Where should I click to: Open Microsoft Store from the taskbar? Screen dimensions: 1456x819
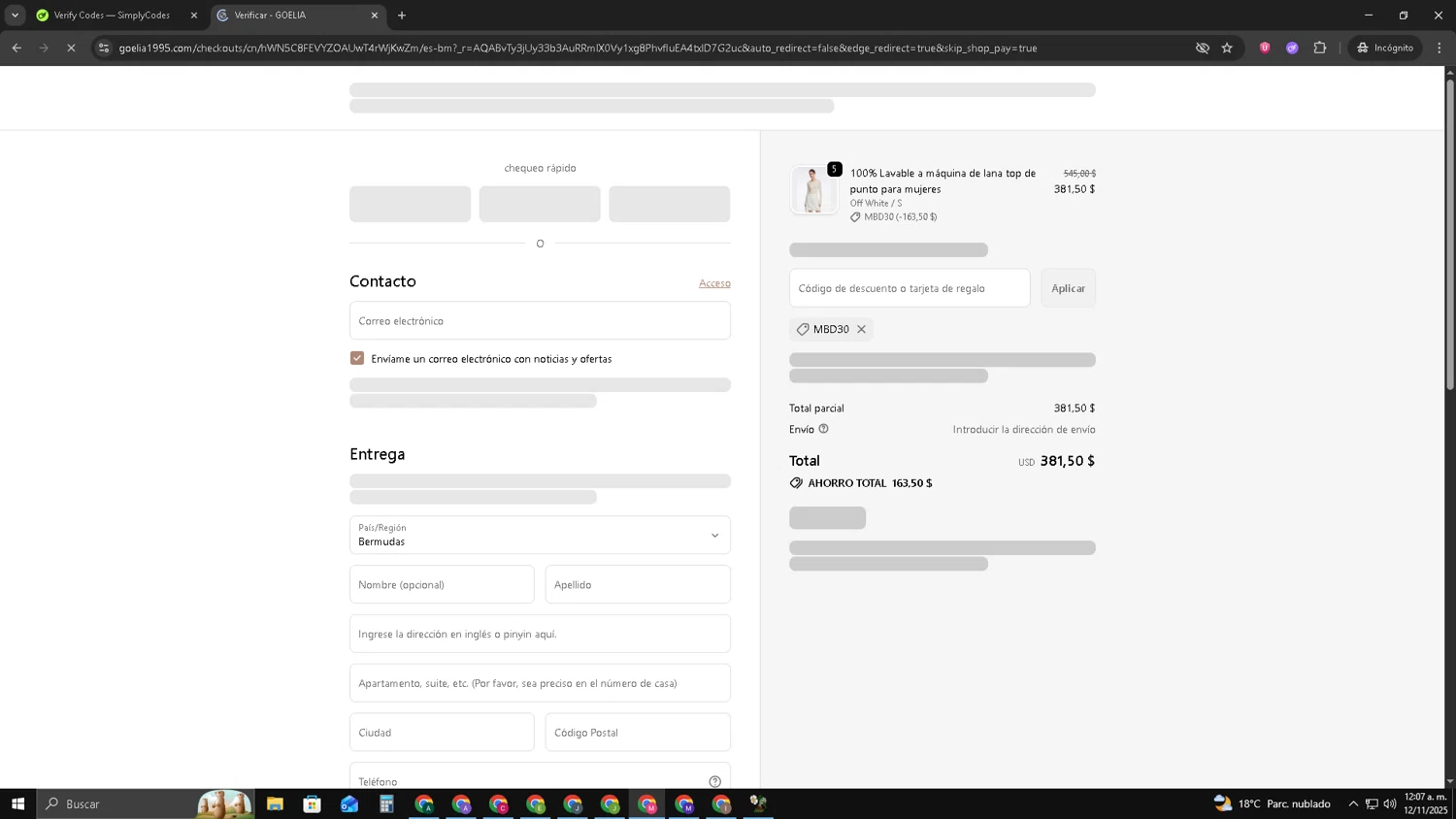click(x=312, y=803)
